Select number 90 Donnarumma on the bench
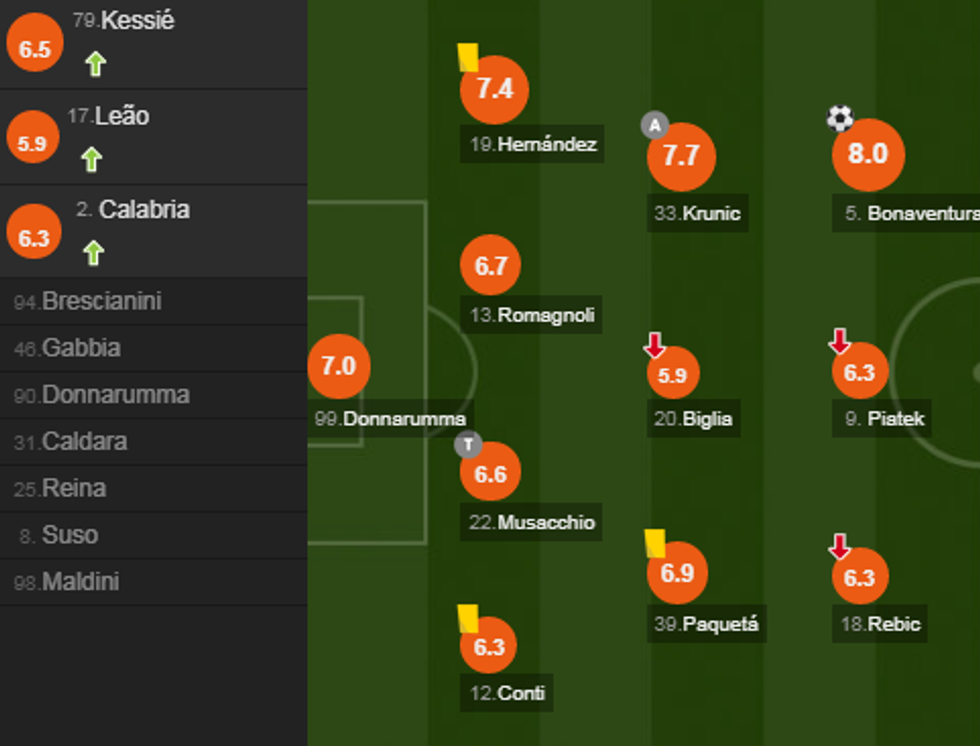980x746 pixels. (115, 395)
